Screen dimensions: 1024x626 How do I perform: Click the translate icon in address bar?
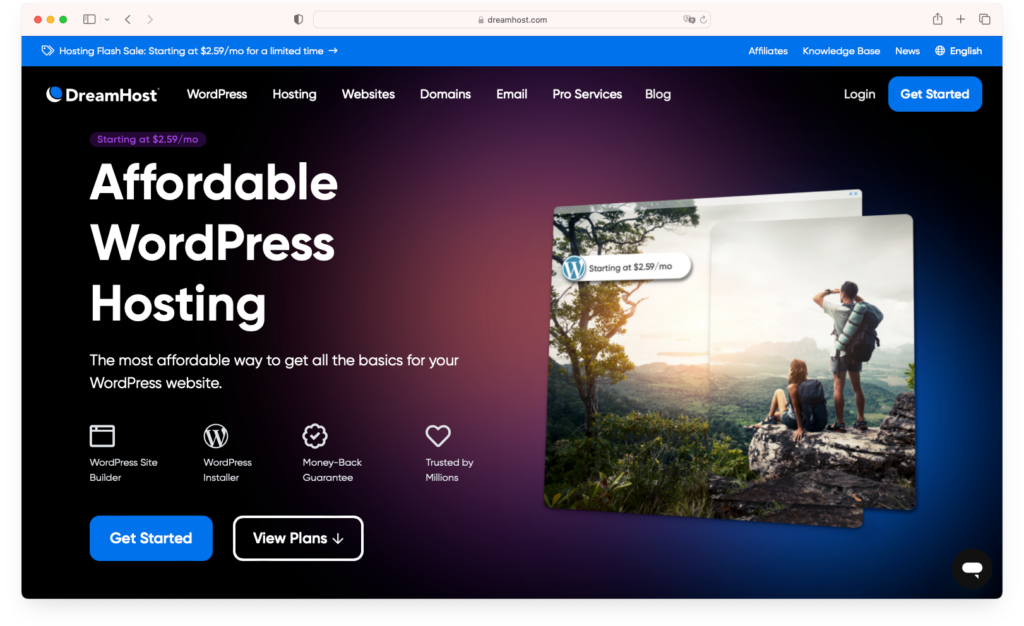click(689, 20)
